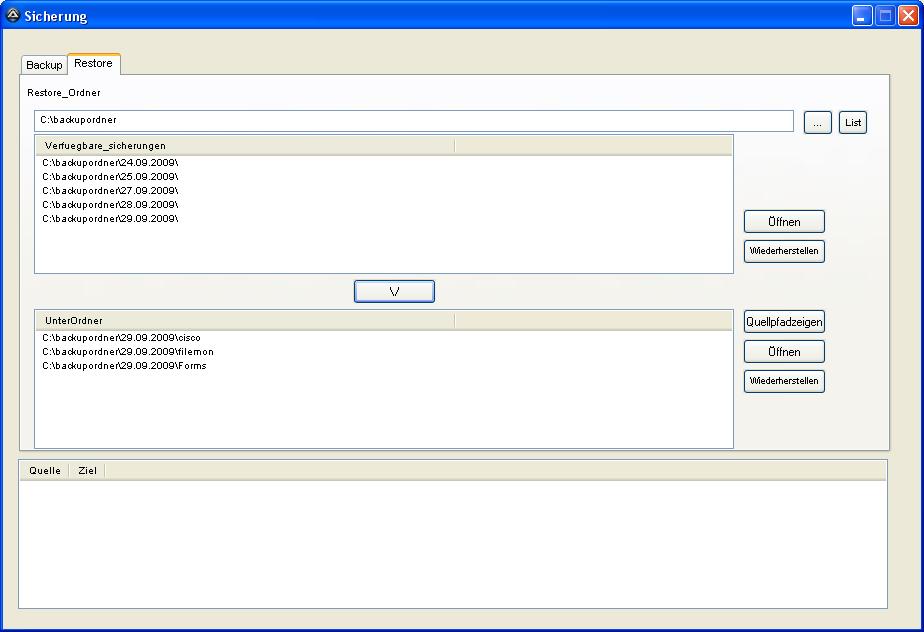This screenshot has height=632, width=924.
Task: Select the cisco subfolder entry
Action: coord(121,338)
